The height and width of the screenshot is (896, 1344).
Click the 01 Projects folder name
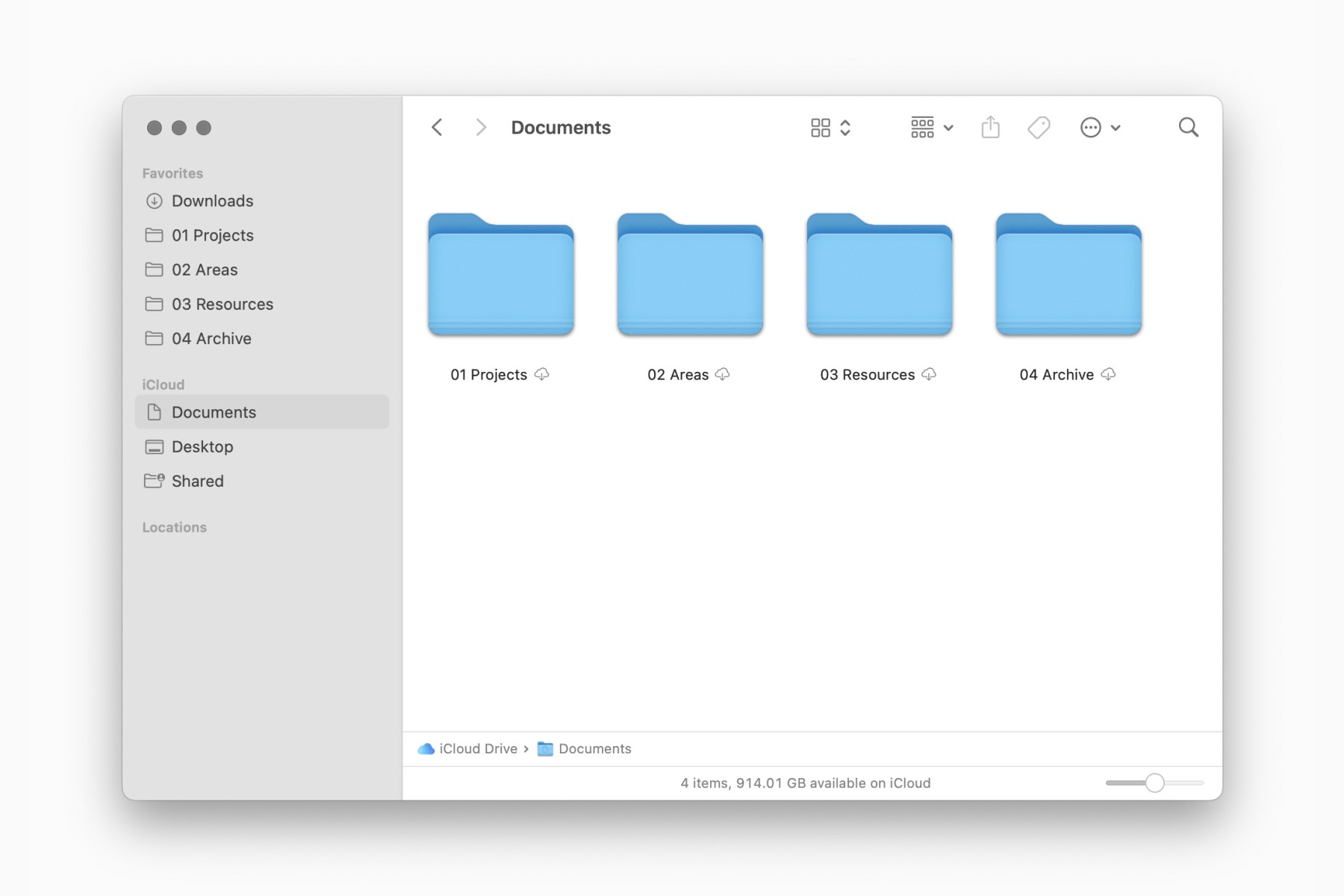(x=489, y=375)
